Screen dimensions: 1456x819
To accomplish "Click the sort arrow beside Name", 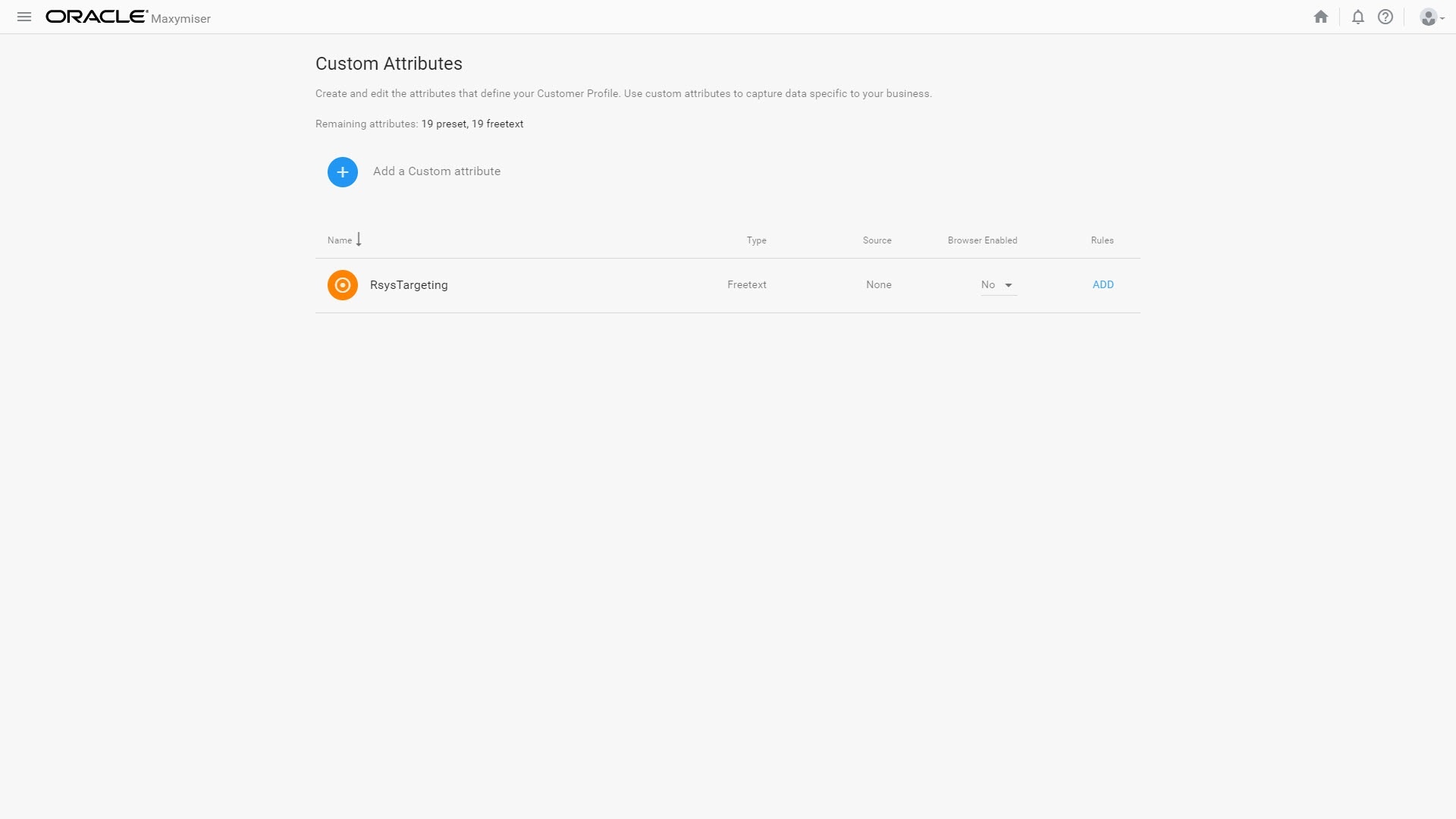I will point(359,240).
